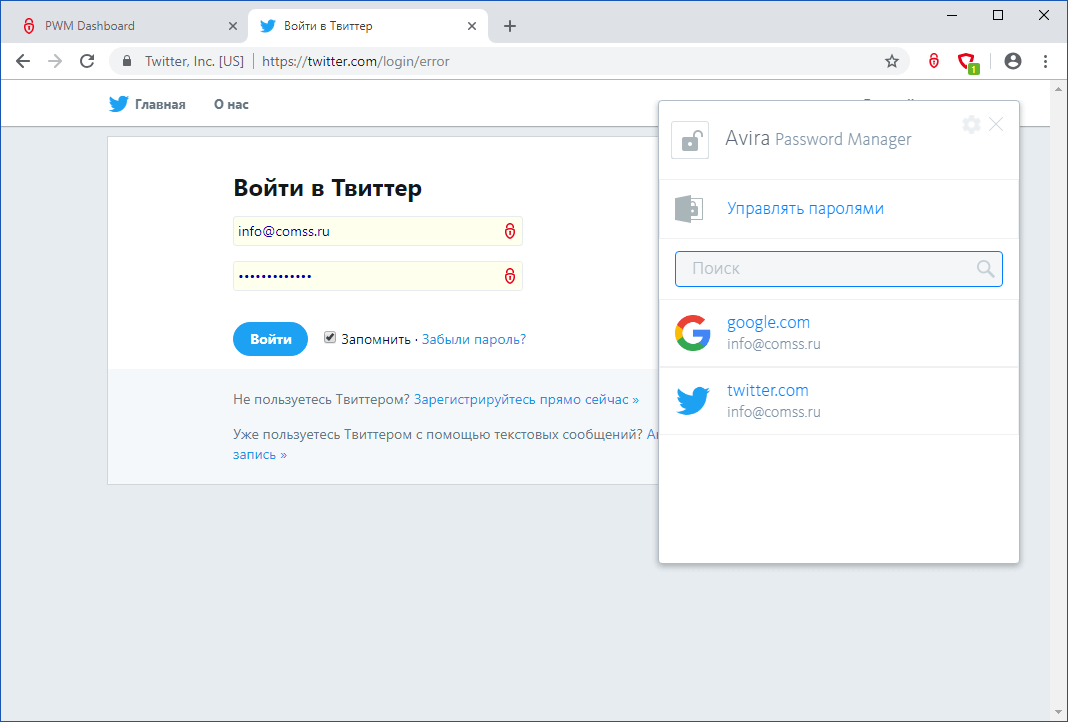Bookmark the page with the star icon
Screen dimensions: 1068x722
pos(891,61)
